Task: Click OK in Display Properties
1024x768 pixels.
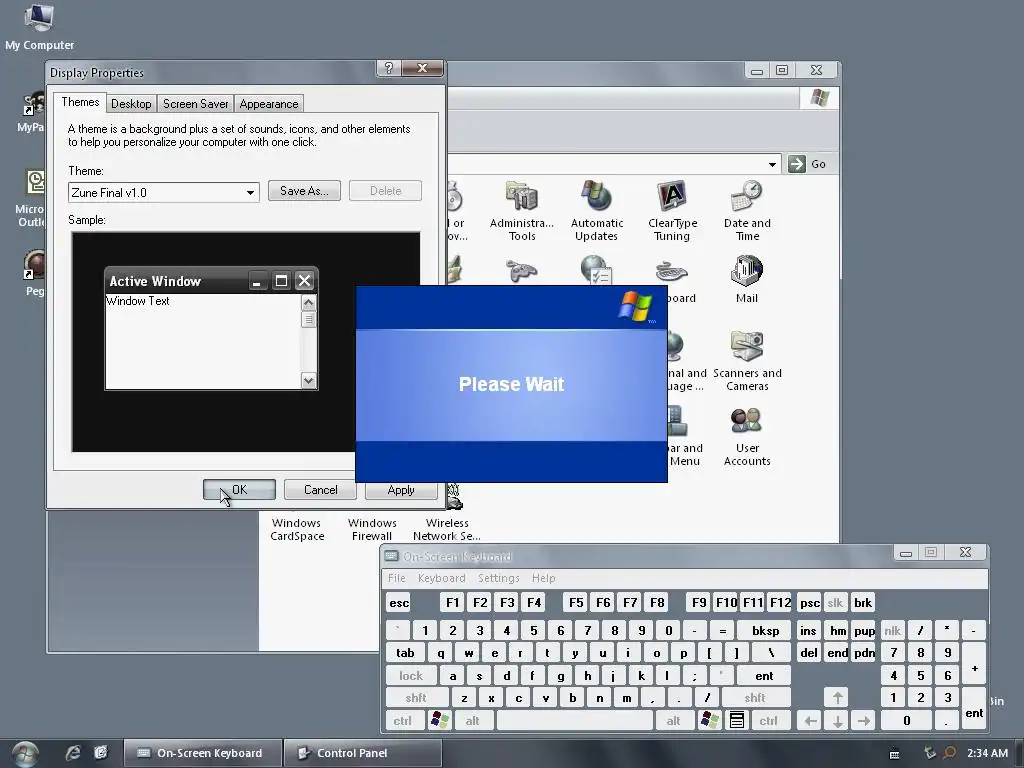Action: point(239,490)
